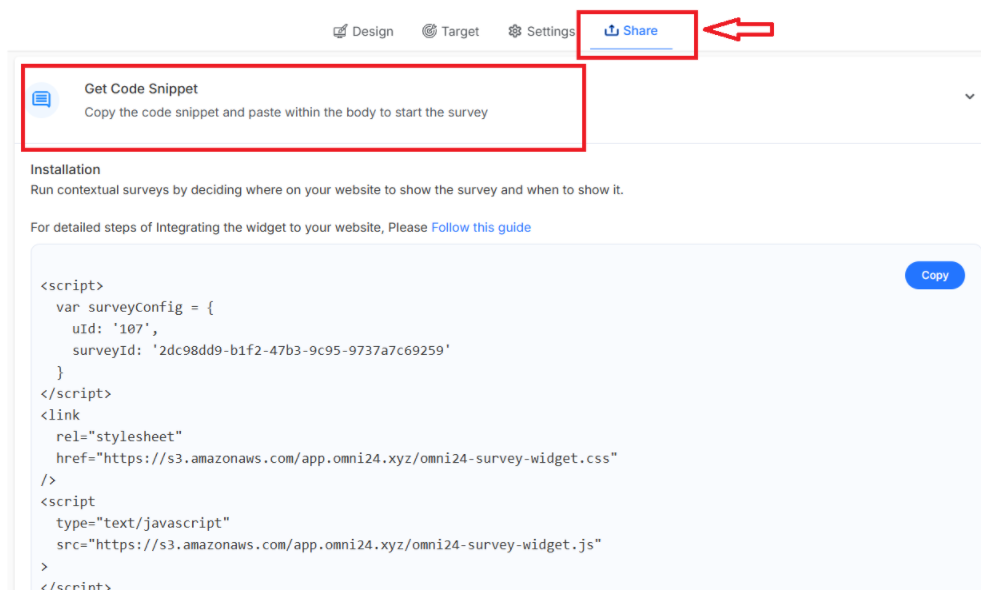Click the var surveyConfig code line

[x=135, y=307]
